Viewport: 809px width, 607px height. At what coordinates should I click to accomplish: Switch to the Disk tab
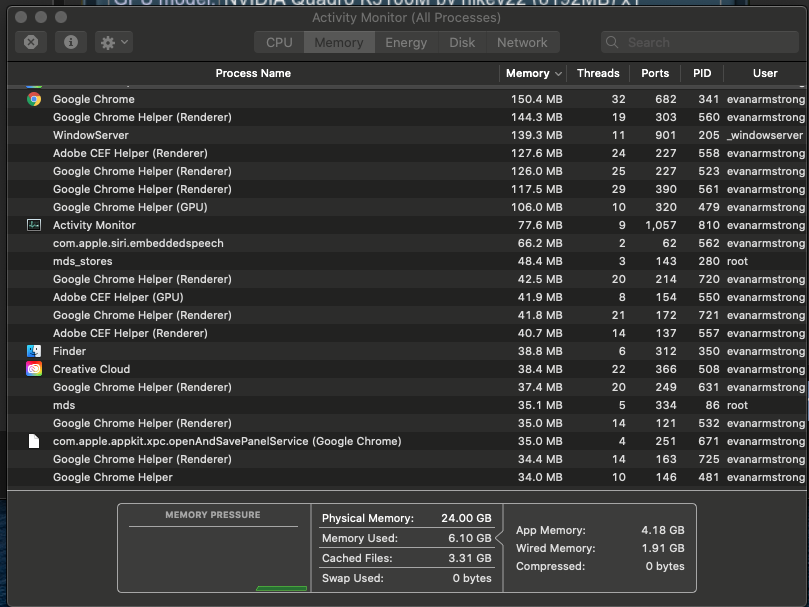(462, 42)
